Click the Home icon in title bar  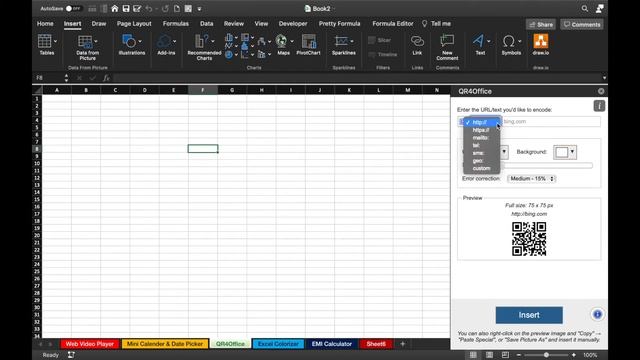coord(115,9)
